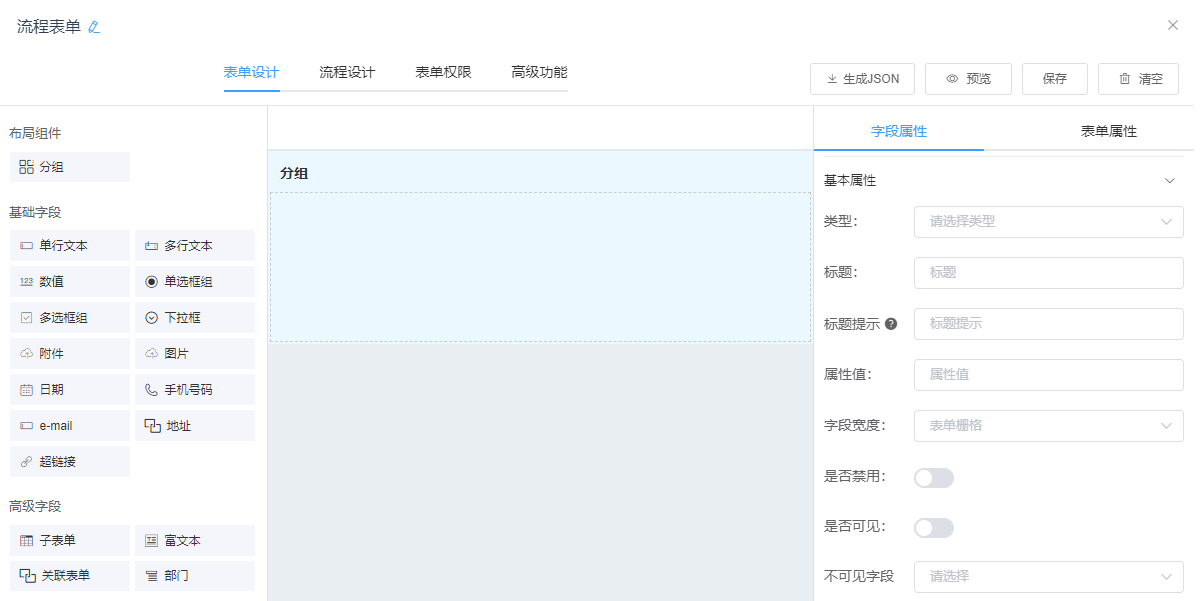
Task: Click the 关联表单 icon
Action: point(28,576)
